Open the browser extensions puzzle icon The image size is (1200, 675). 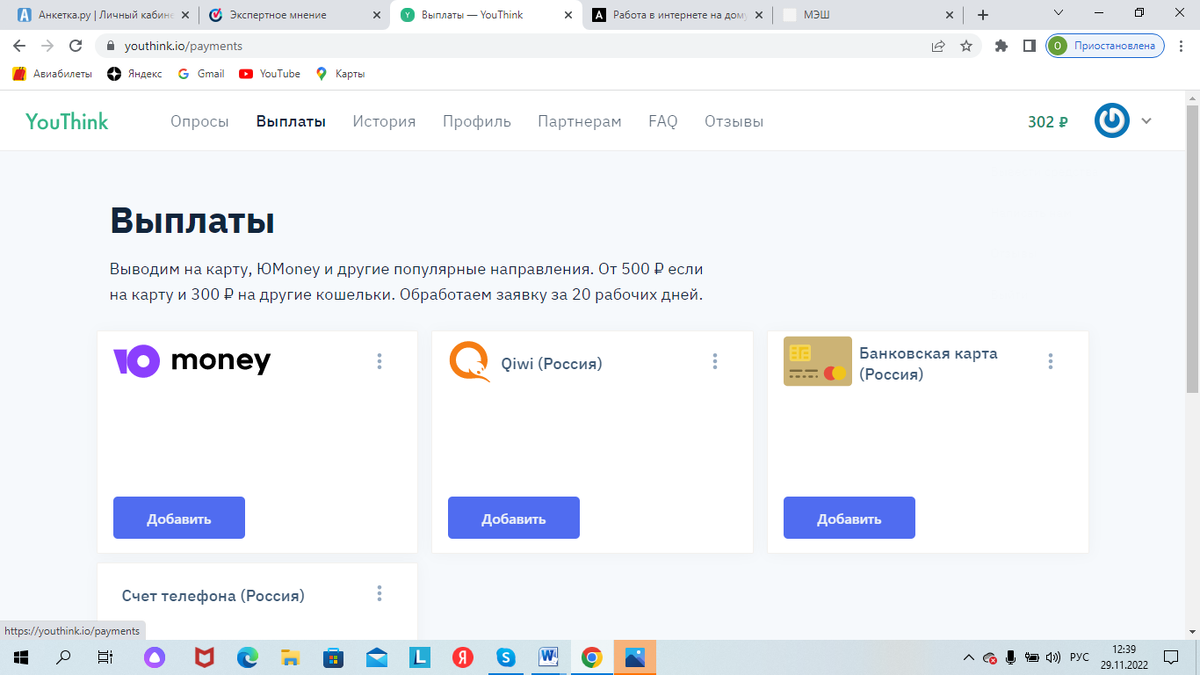click(1000, 46)
